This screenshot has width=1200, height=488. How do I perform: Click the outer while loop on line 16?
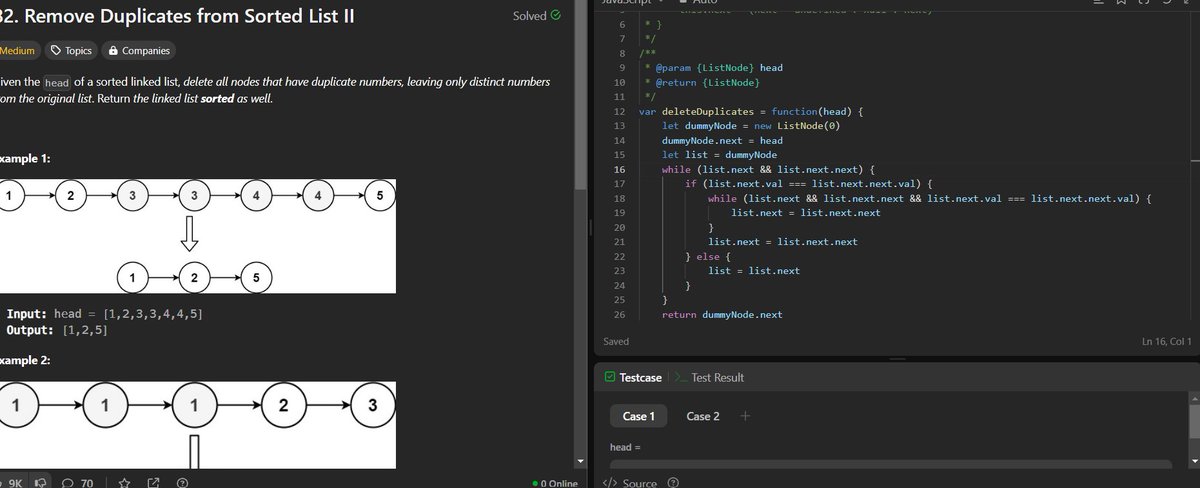(769, 170)
